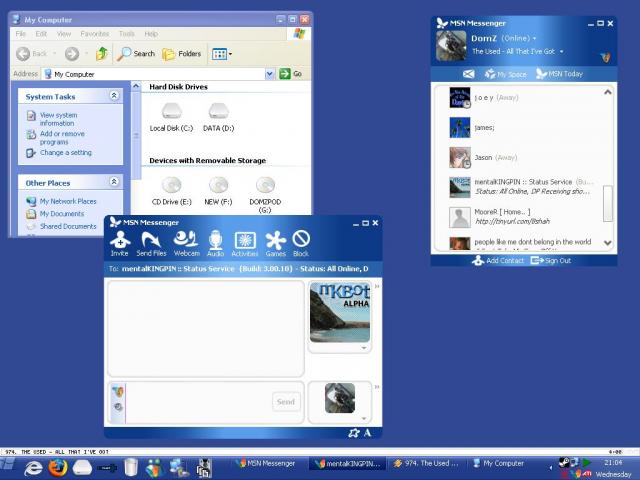Viewport: 640px width, 480px height.
Task: Block this contact via the Block icon
Action: 301,244
